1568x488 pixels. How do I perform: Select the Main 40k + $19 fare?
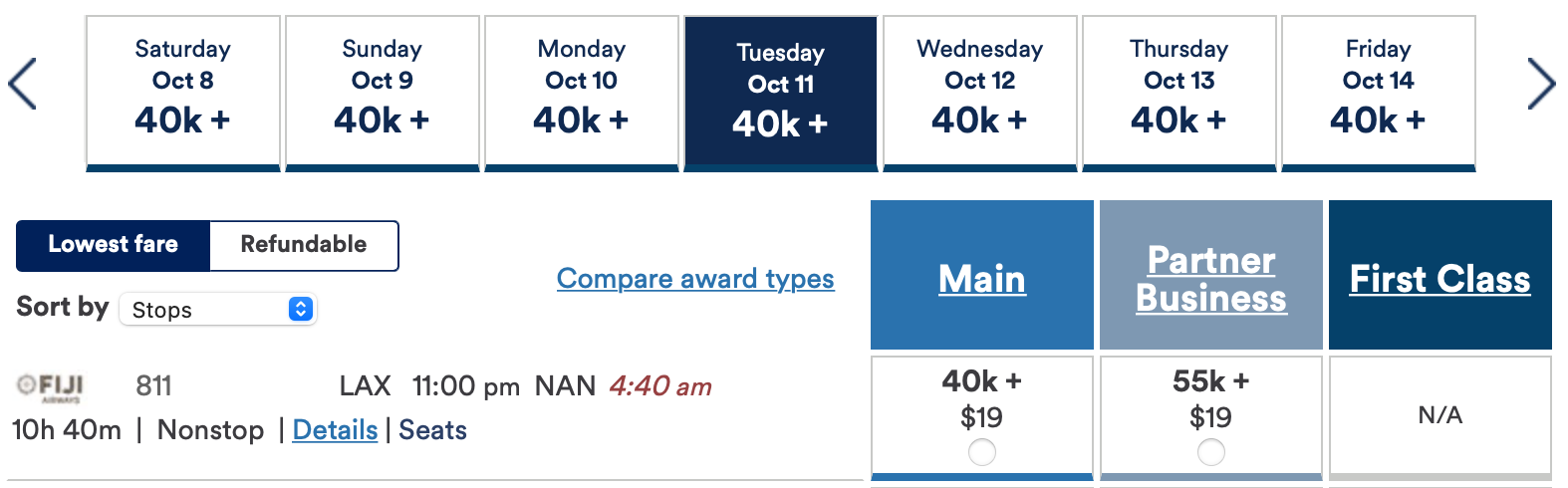click(x=981, y=452)
